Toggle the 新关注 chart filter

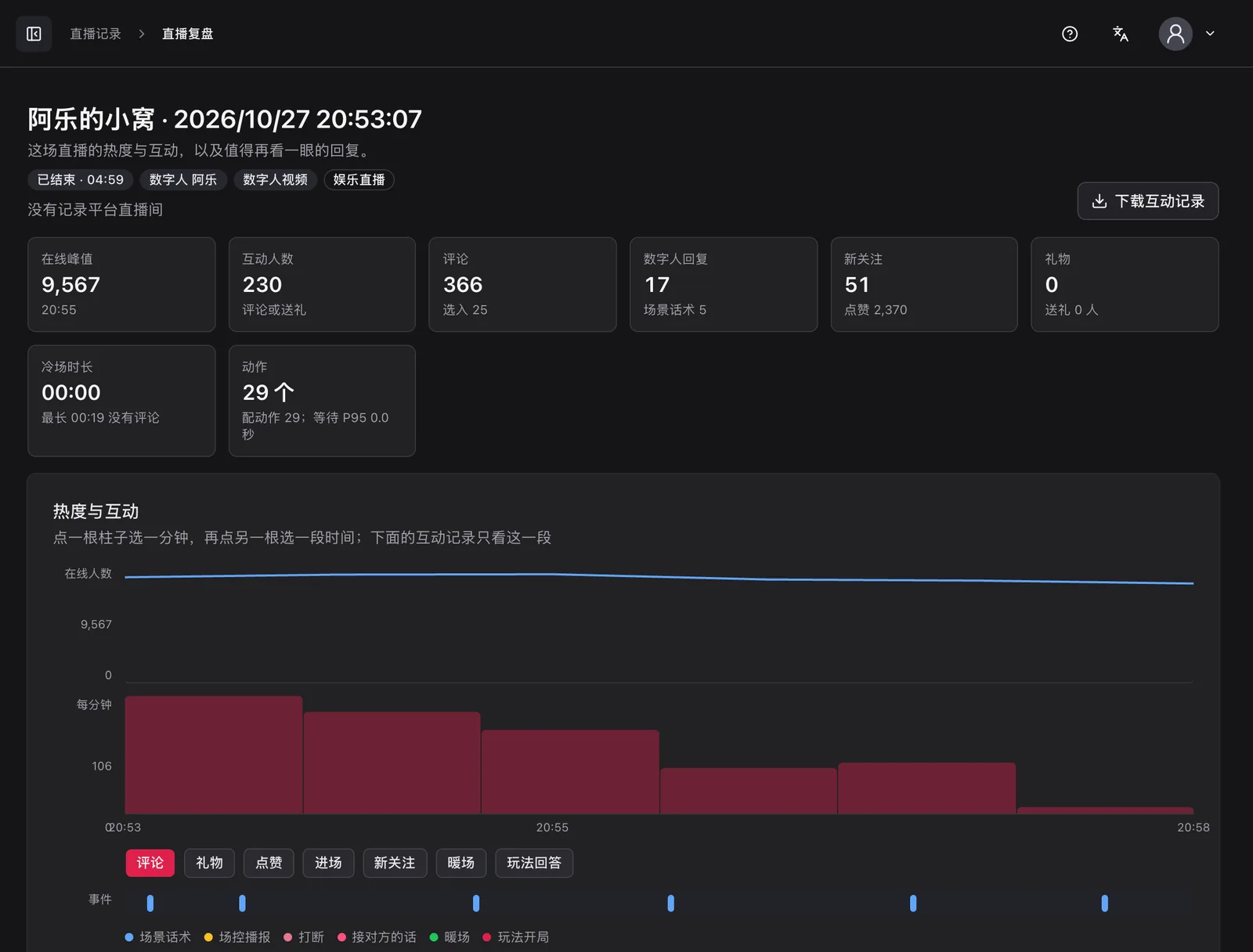(x=395, y=863)
